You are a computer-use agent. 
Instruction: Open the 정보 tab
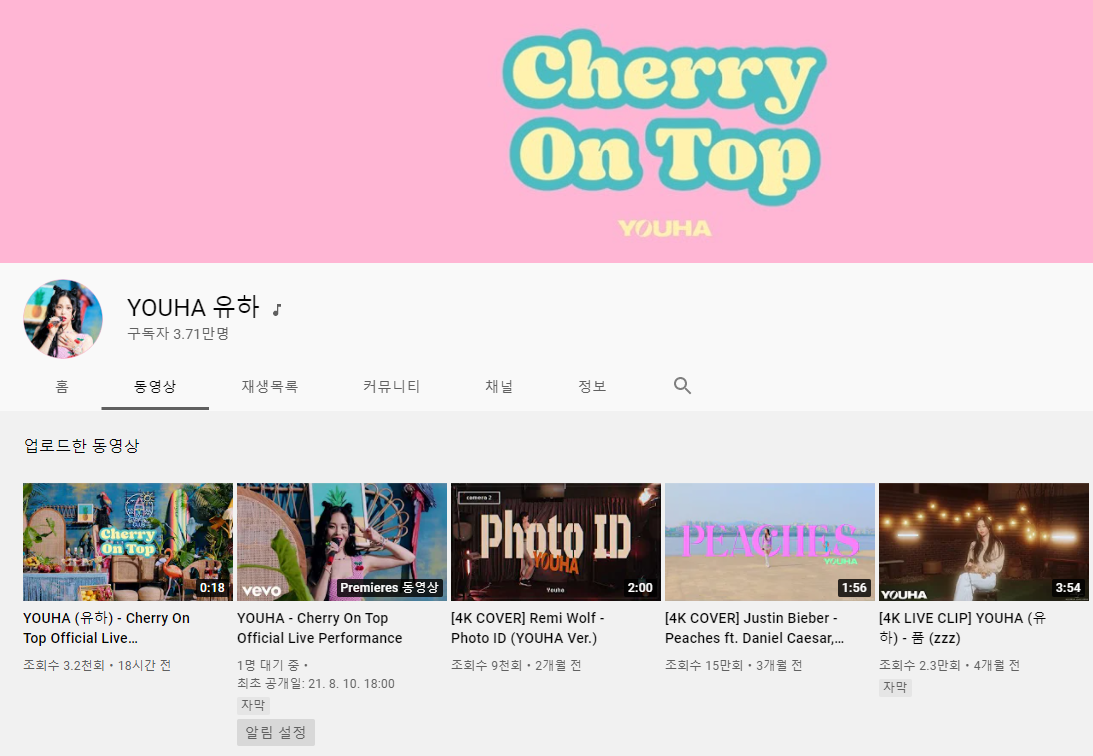[592, 386]
